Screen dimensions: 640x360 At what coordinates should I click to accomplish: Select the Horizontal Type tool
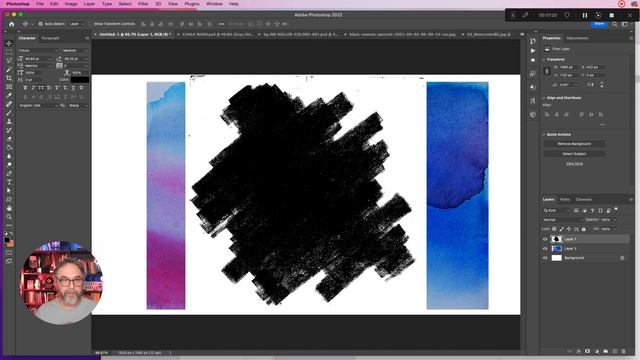coord(9,182)
